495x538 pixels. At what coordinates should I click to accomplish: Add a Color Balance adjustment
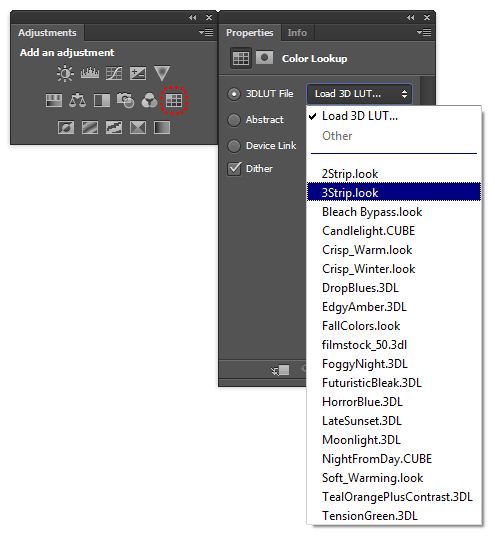coord(78,101)
